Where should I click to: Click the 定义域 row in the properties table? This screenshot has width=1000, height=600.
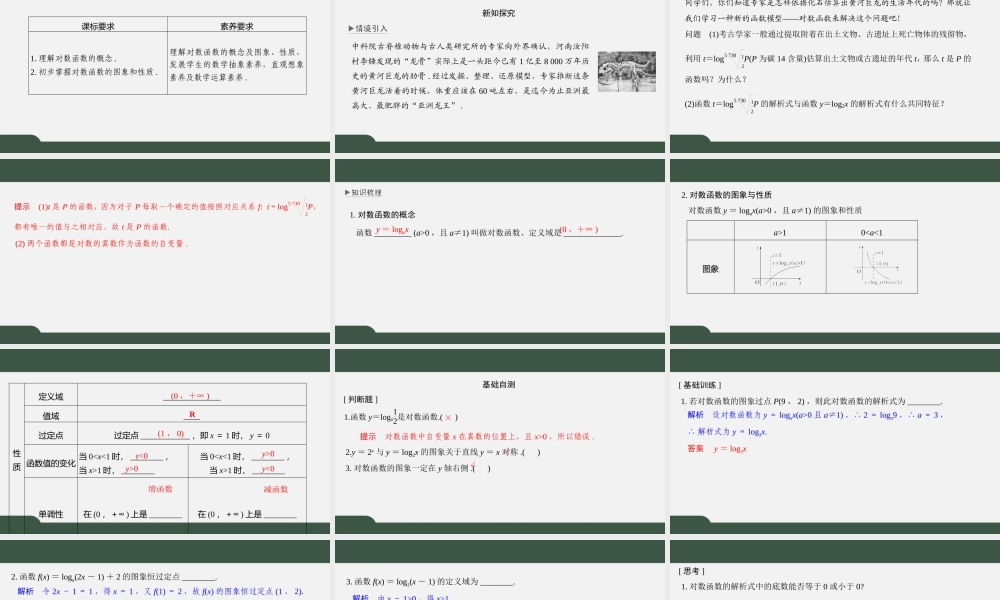click(x=50, y=393)
